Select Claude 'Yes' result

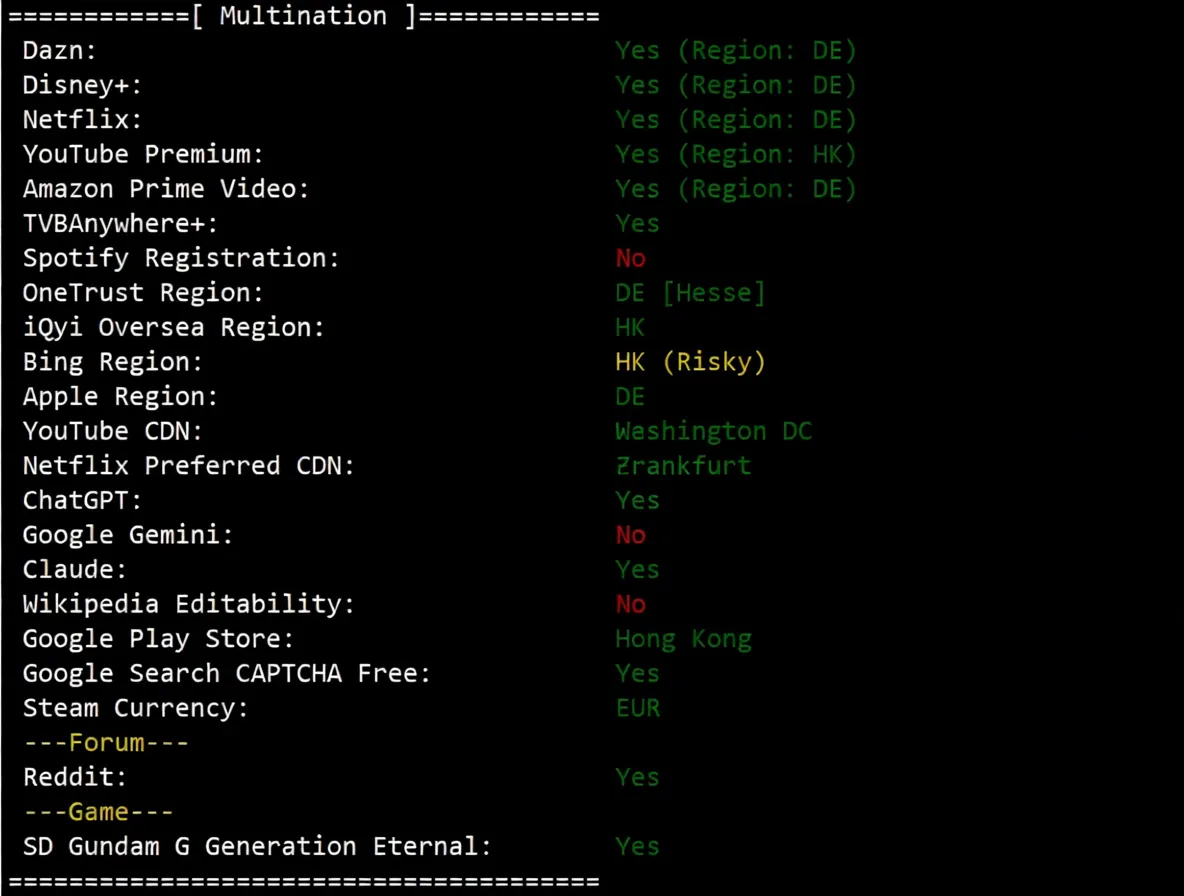click(x=637, y=570)
